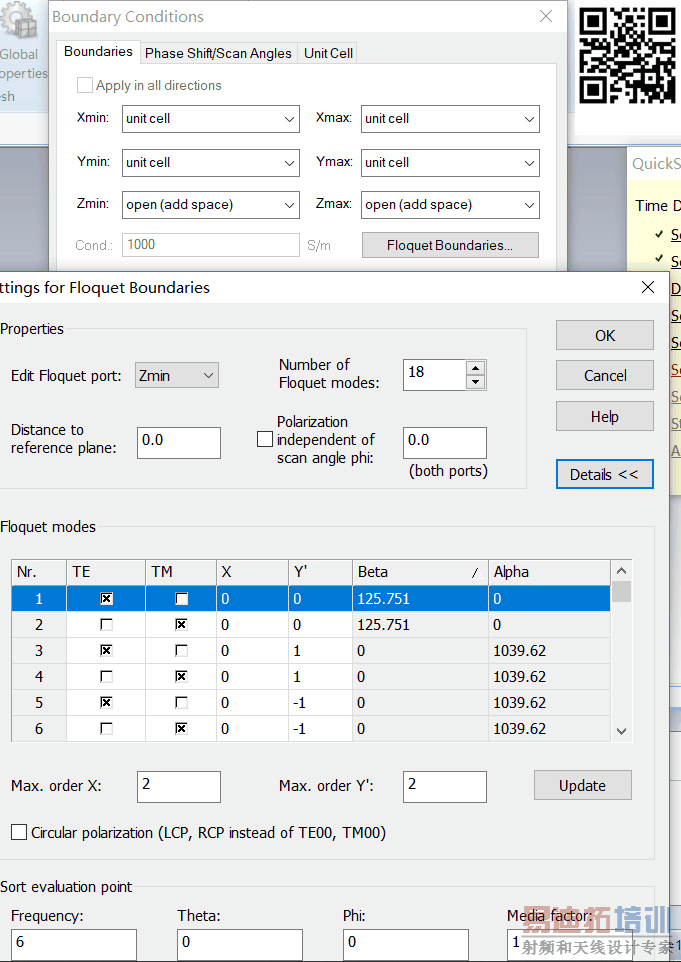Open the Unit Cell tab

tap(328, 53)
